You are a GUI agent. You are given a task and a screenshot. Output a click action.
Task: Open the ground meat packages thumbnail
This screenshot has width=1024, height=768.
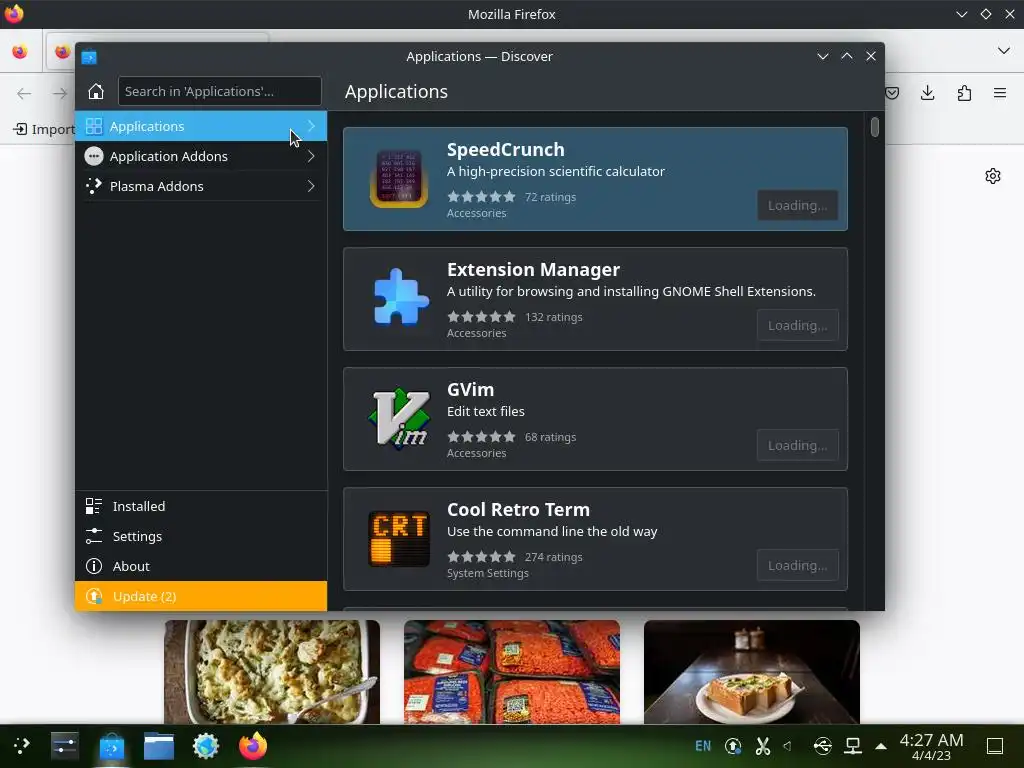click(512, 672)
